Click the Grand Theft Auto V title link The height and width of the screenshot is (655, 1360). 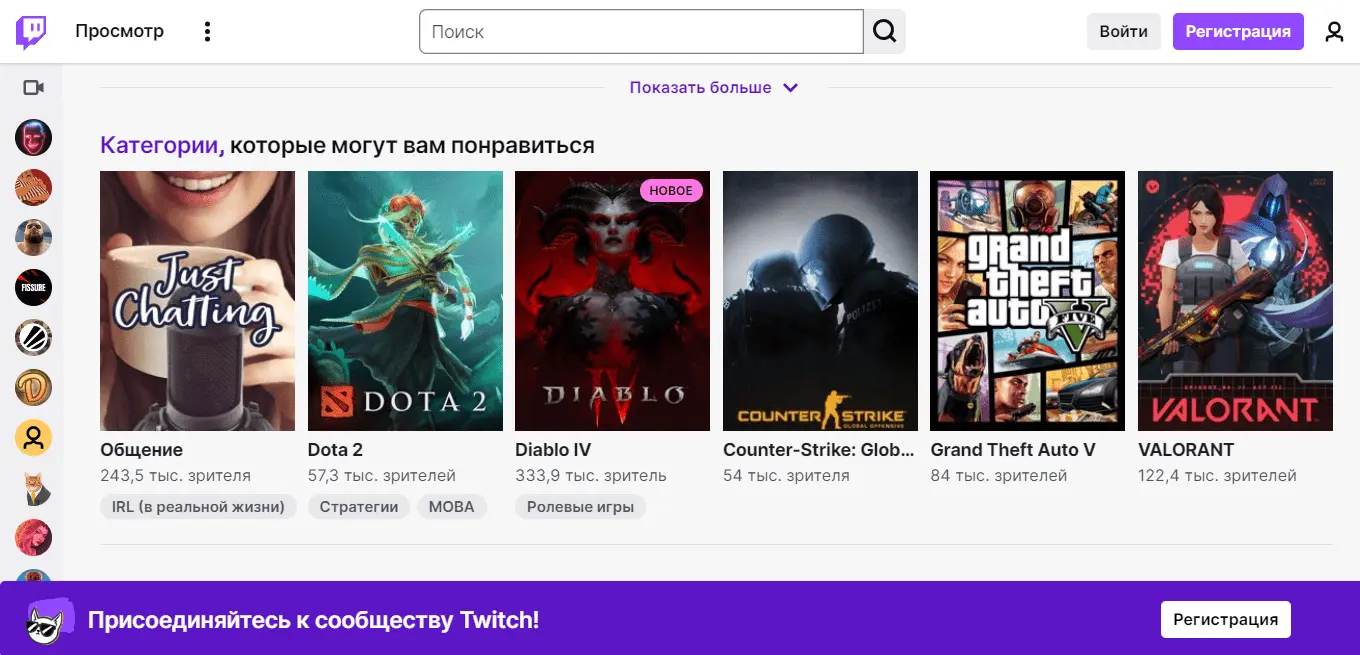[1013, 450]
